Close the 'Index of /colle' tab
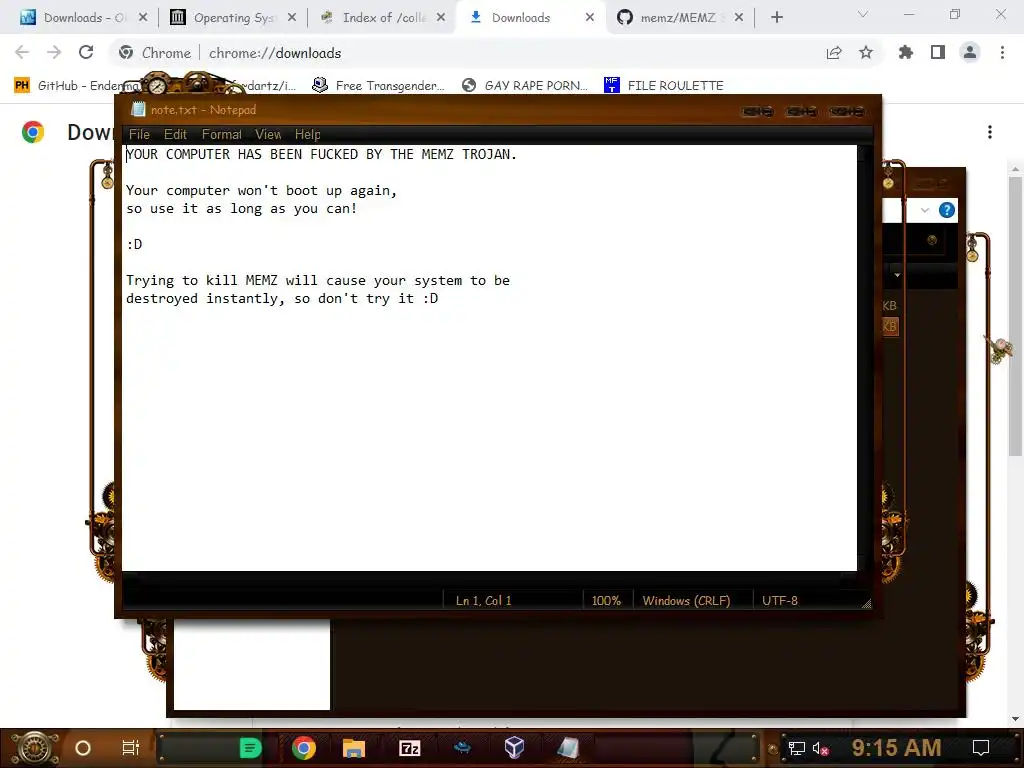The height and width of the screenshot is (768, 1024). (441, 18)
